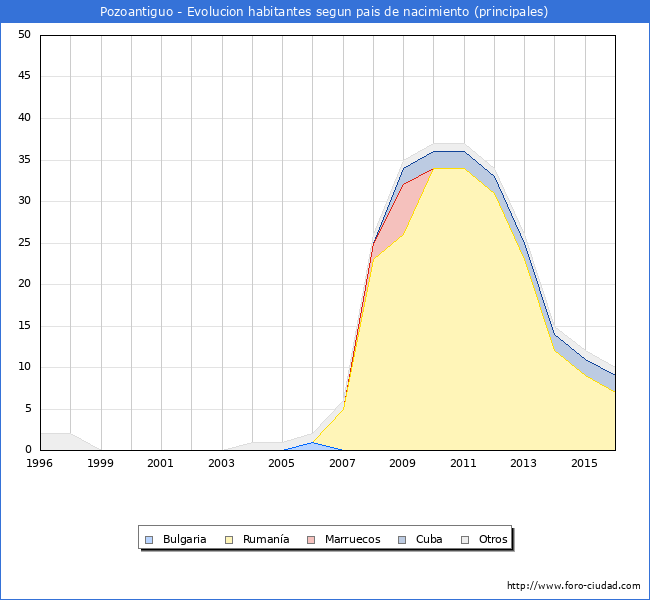
Task: Click the 5 y-axis label
Action: point(28,408)
